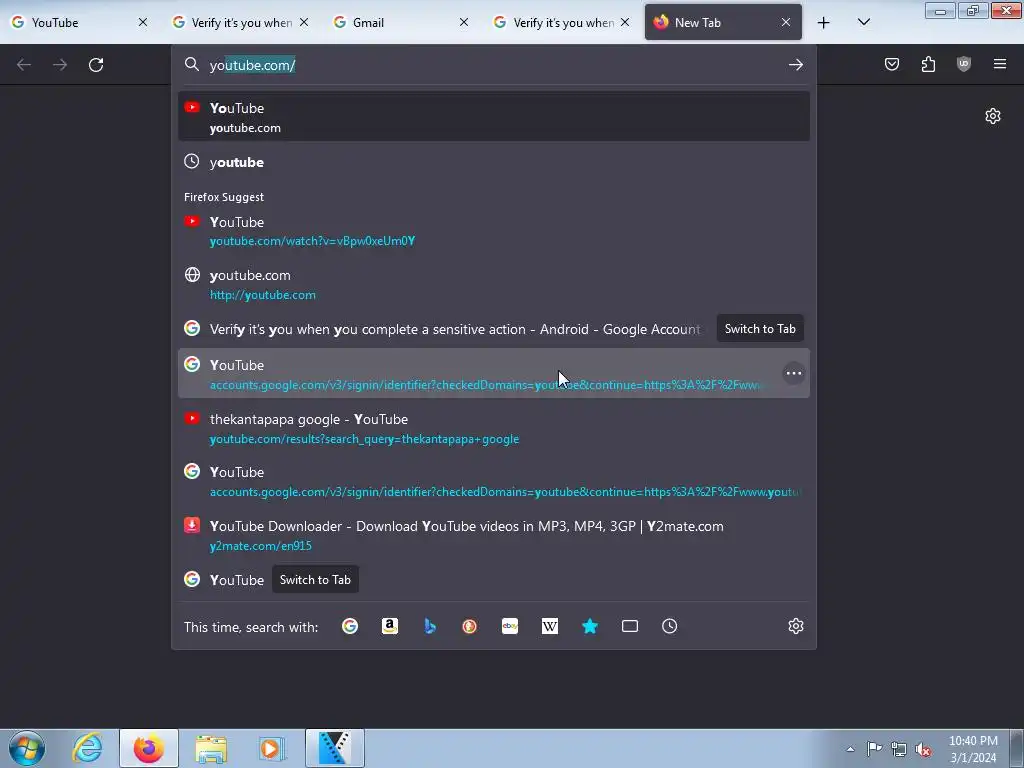Open new tab page personalize gear

click(x=993, y=116)
